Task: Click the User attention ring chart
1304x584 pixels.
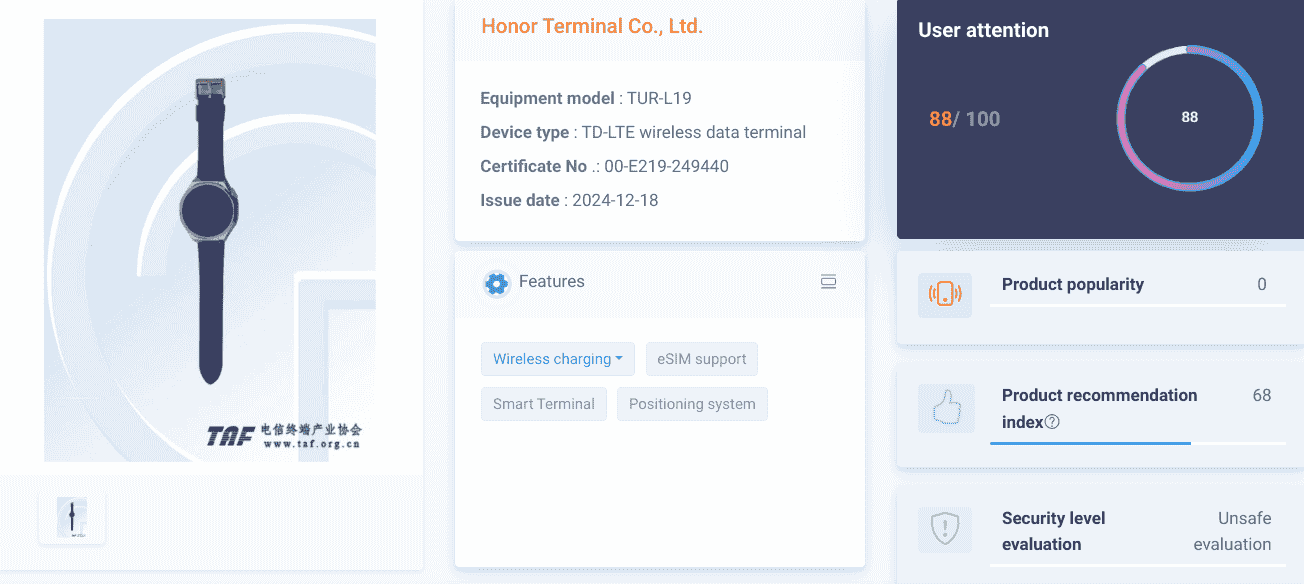Action: pyautogui.click(x=1189, y=118)
